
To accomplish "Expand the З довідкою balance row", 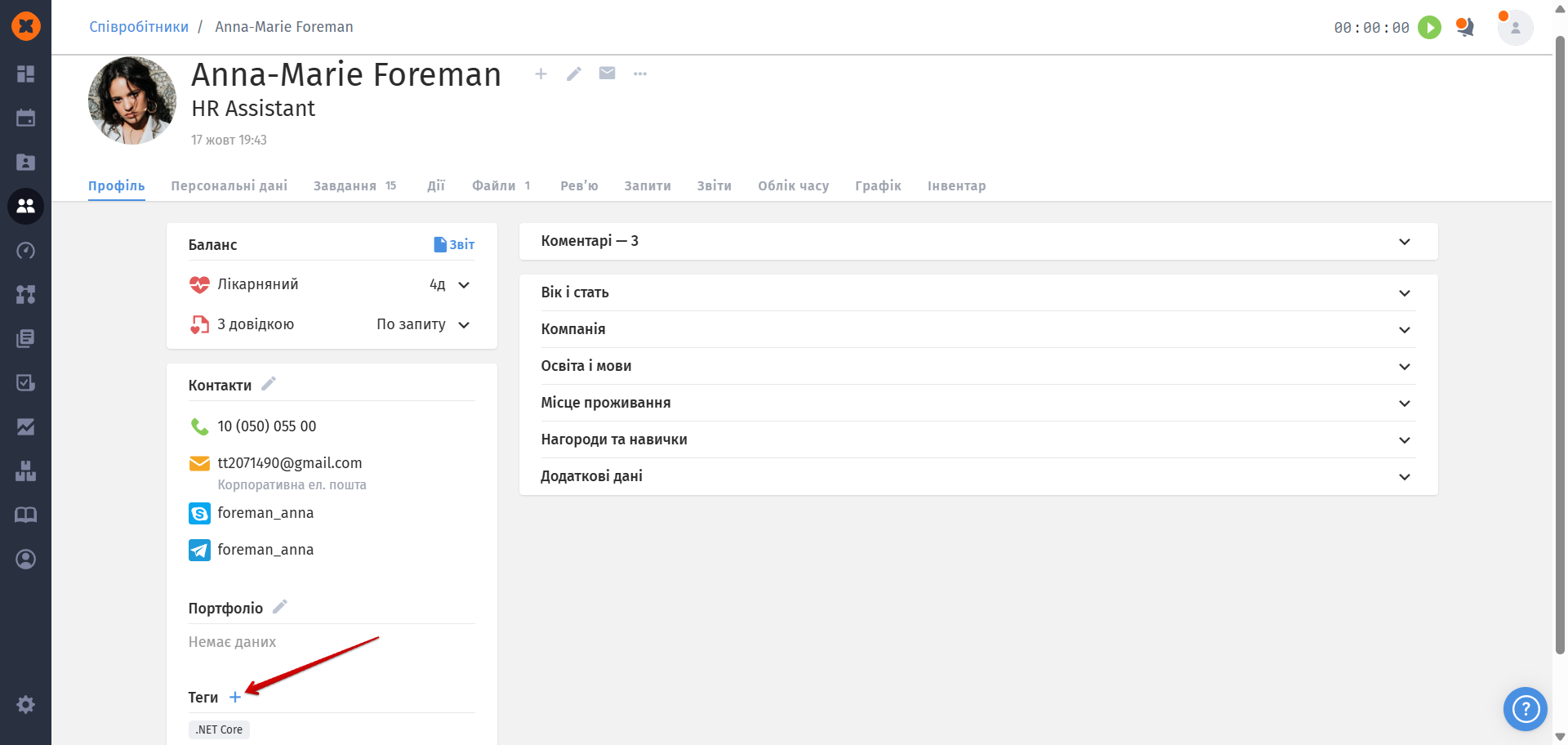I will [464, 325].
